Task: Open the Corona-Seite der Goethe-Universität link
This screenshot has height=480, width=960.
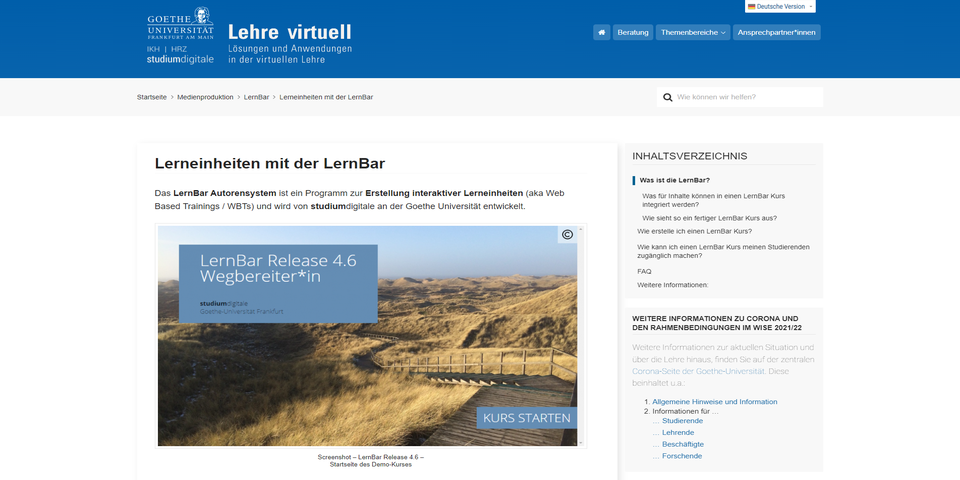Action: [698, 371]
